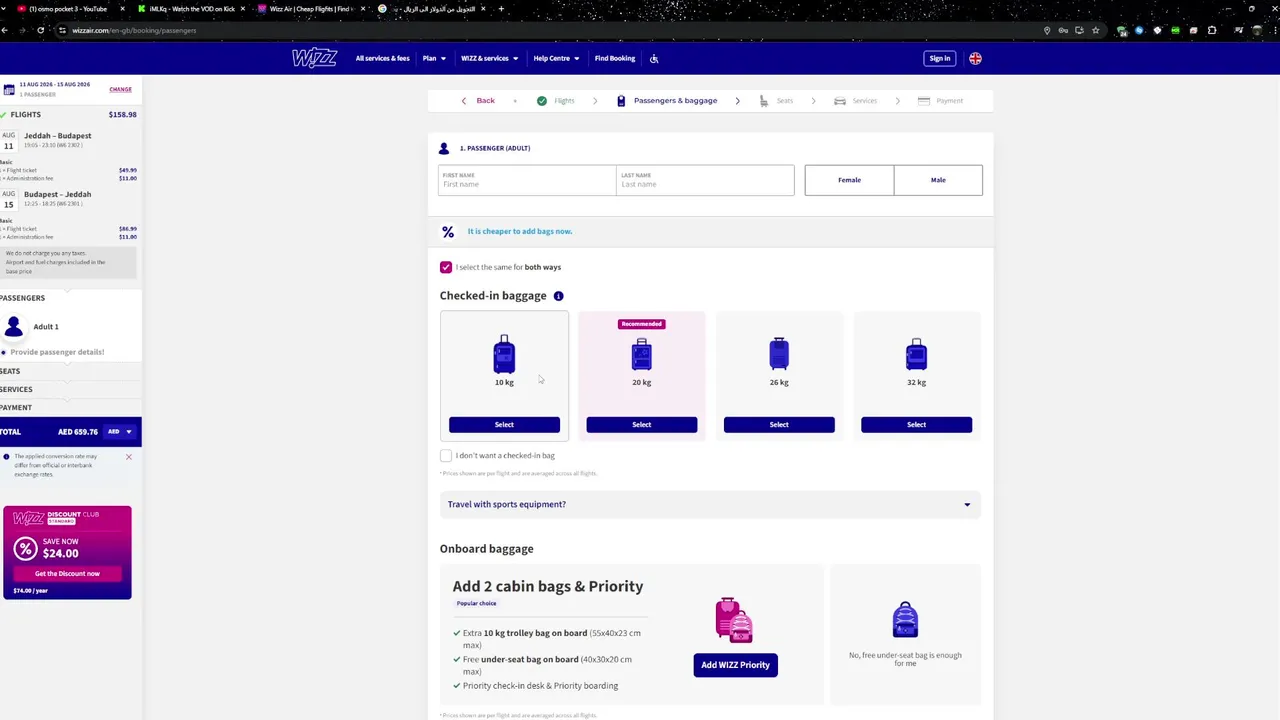This screenshot has width=1280, height=720.
Task: Expand the PAYMENT section in the sidebar
Action: [x=70, y=407]
